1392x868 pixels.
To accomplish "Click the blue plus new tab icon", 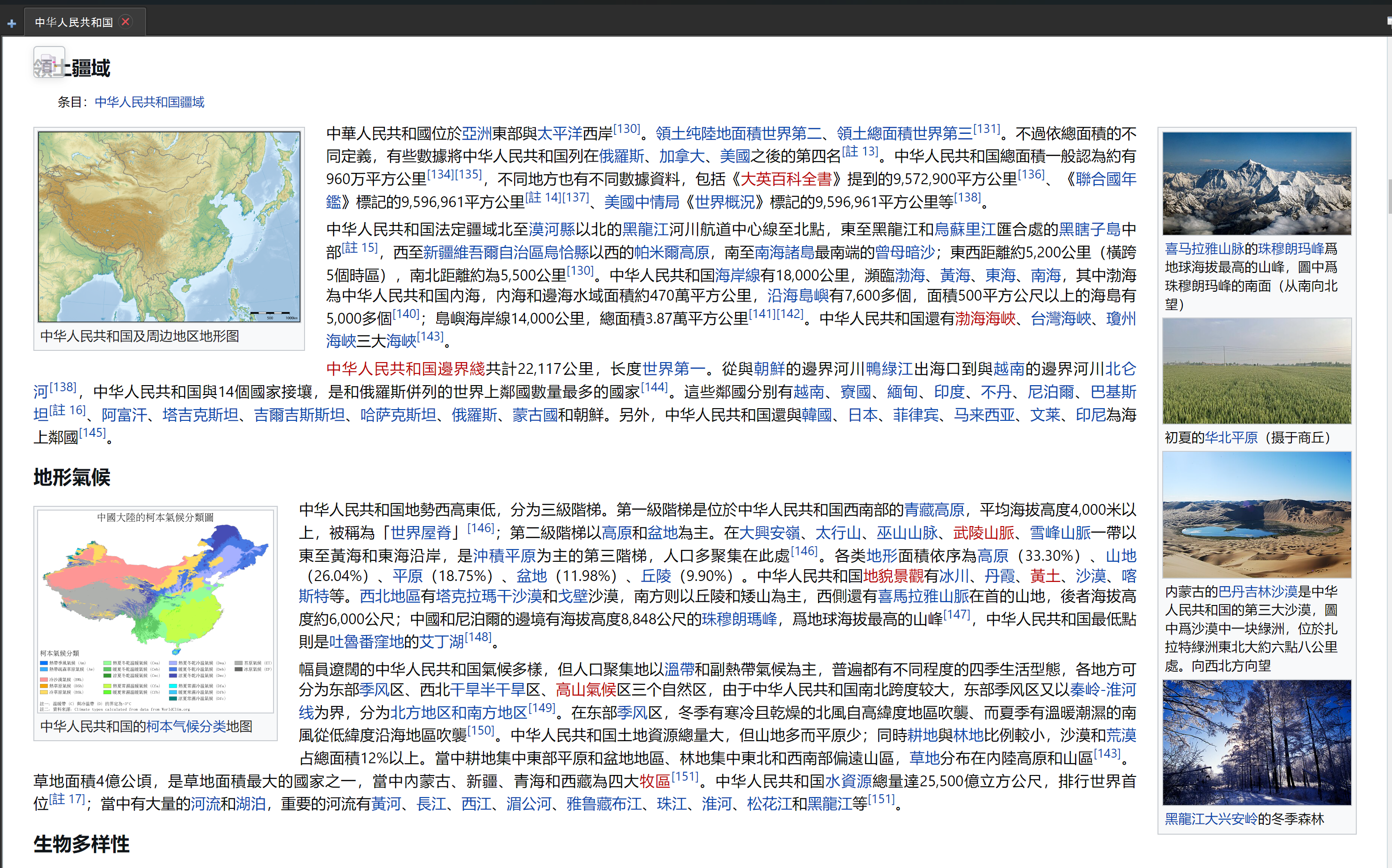I will [x=11, y=23].
